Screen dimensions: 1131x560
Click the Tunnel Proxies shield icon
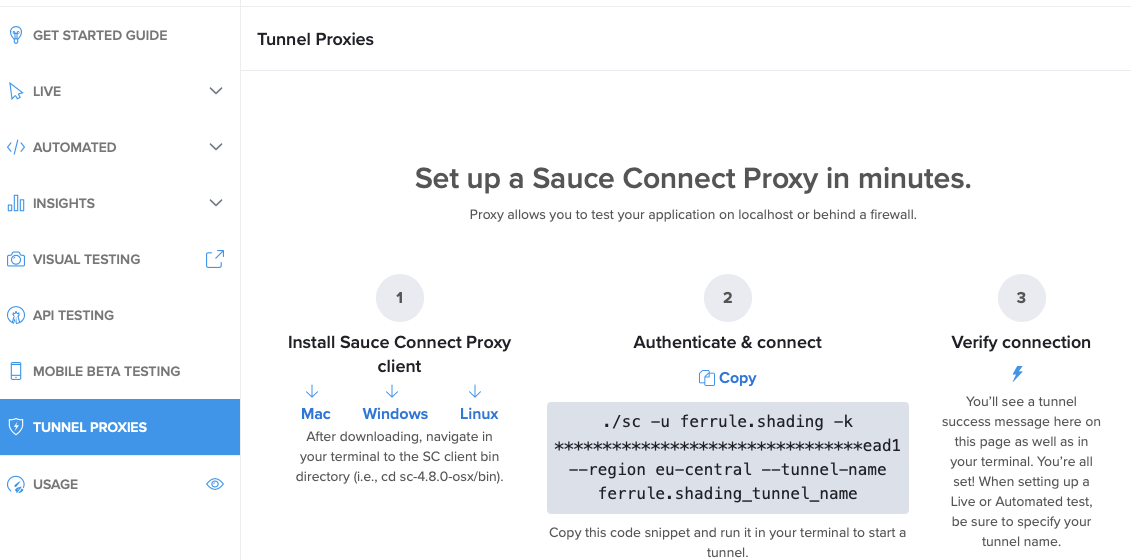click(16, 427)
